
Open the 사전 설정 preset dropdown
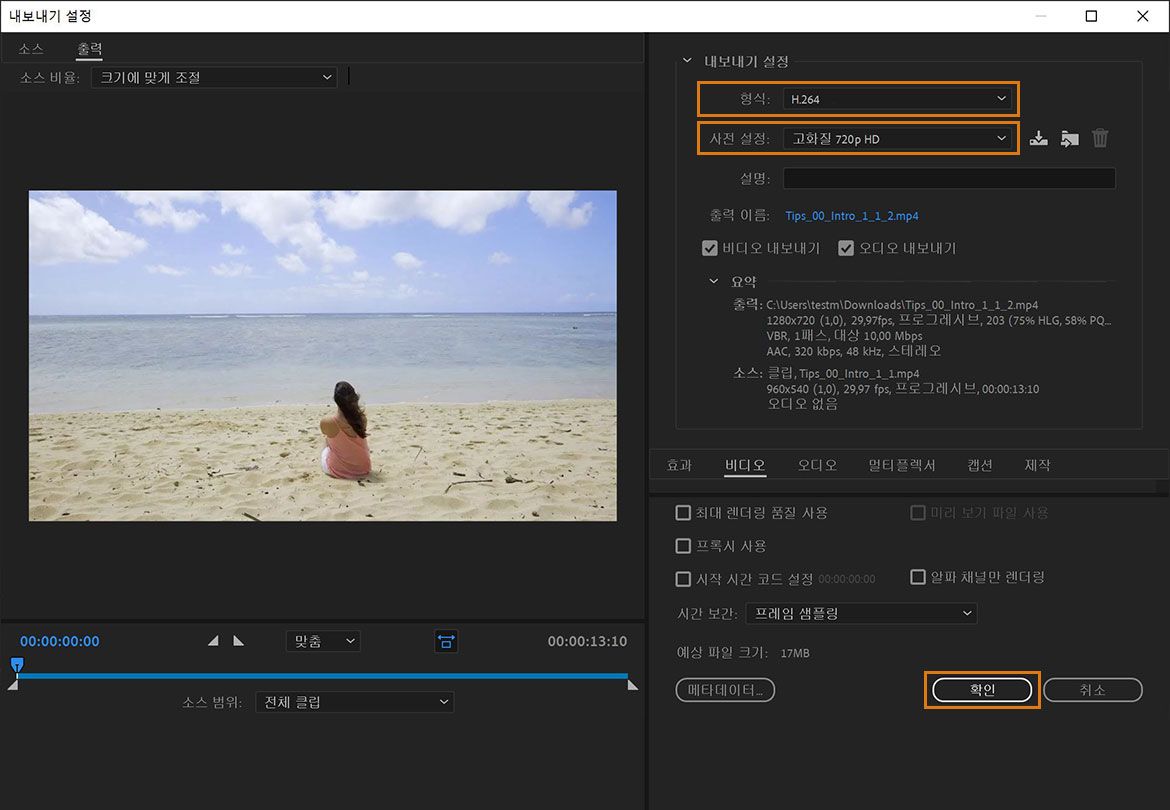898,138
